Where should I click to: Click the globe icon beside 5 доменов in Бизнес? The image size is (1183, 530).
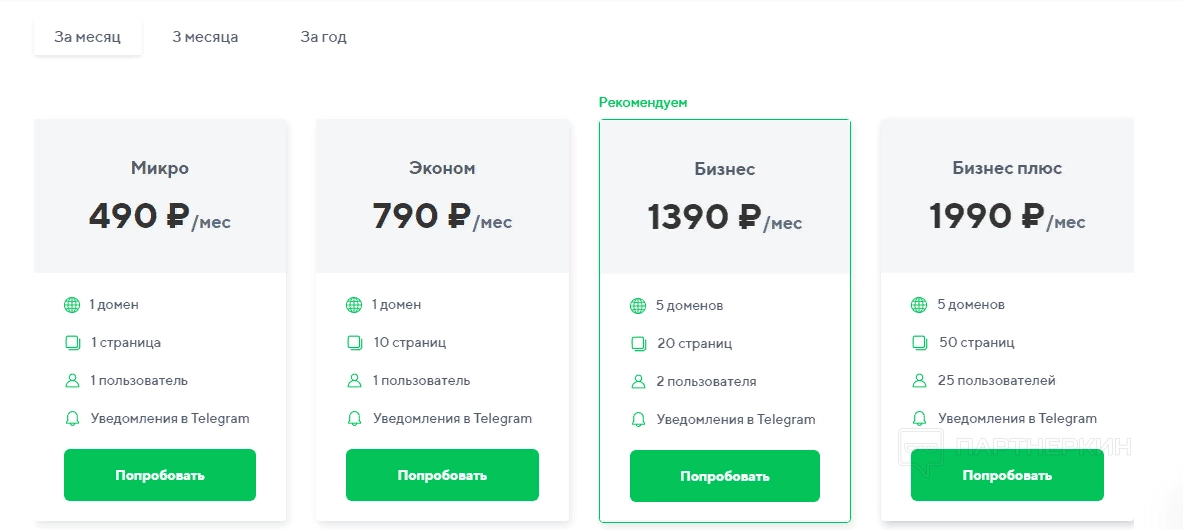pyautogui.click(x=638, y=305)
